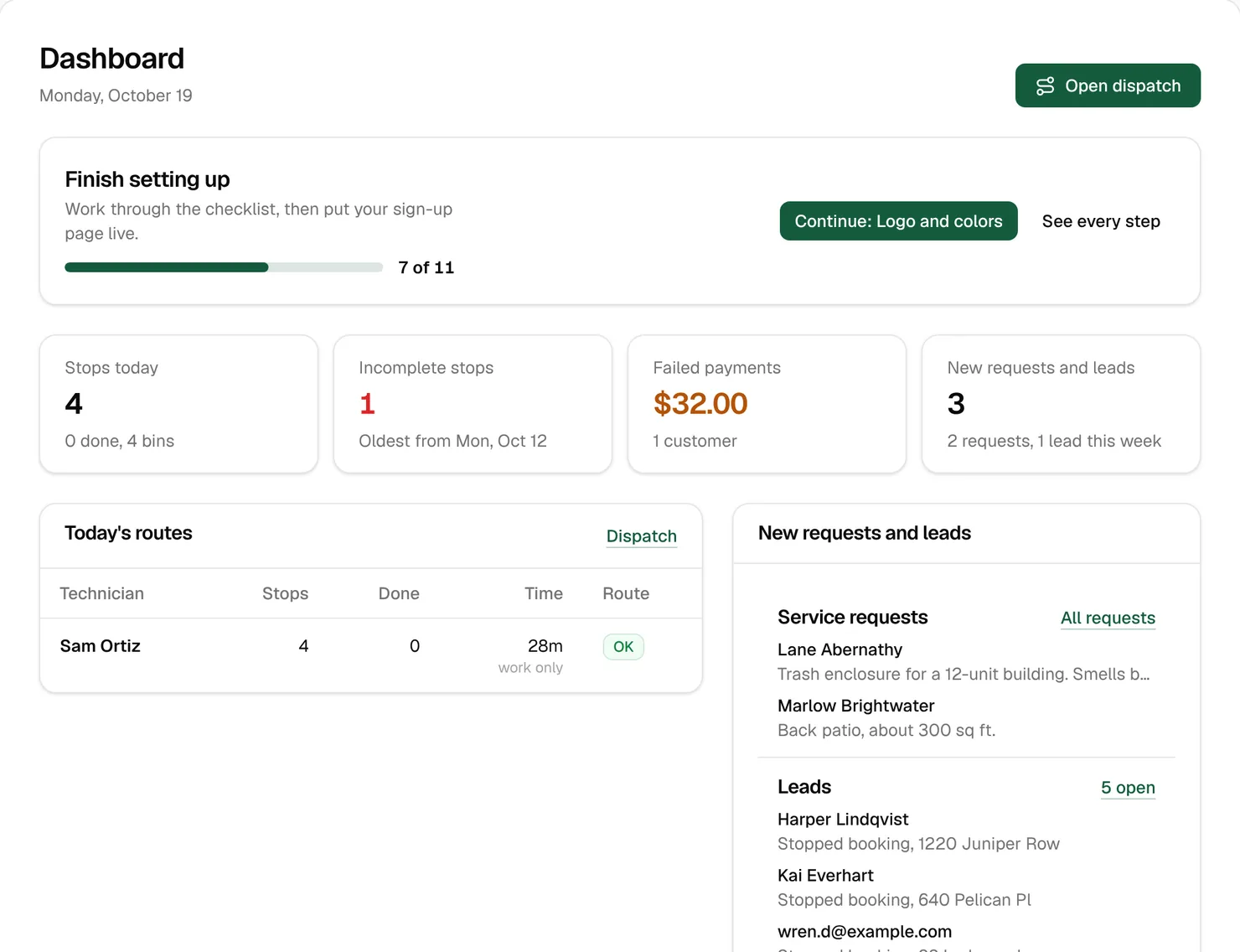Click the "Today's routes" panel heading
The height and width of the screenshot is (952, 1240).
point(128,533)
